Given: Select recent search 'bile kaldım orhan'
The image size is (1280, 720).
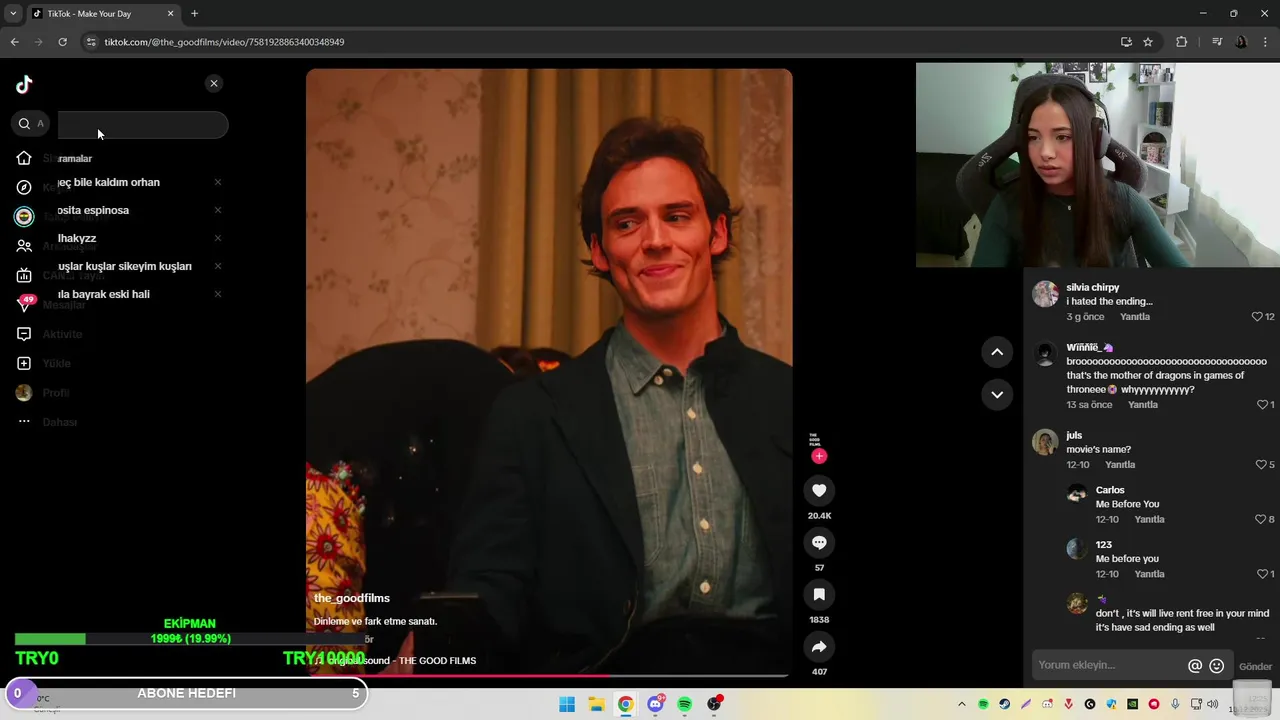Looking at the screenshot, I should [109, 182].
